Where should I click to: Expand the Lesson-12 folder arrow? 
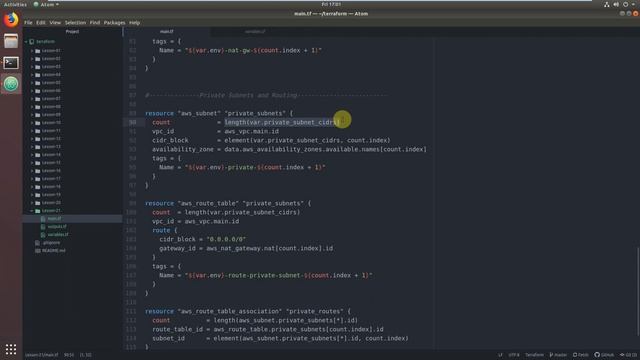[x=32, y=139]
